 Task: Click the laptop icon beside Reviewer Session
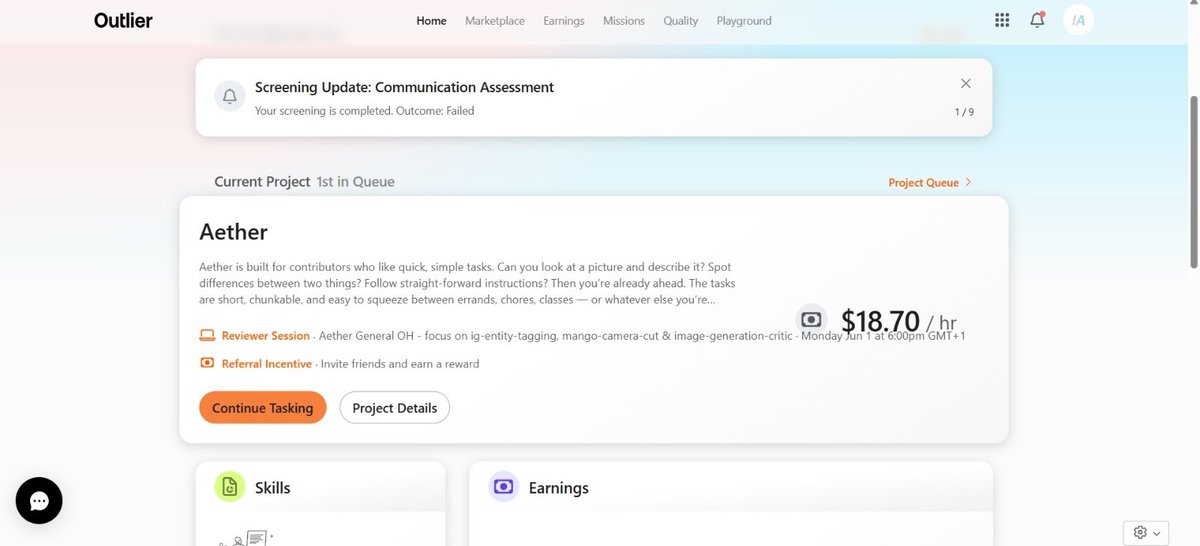(207, 336)
